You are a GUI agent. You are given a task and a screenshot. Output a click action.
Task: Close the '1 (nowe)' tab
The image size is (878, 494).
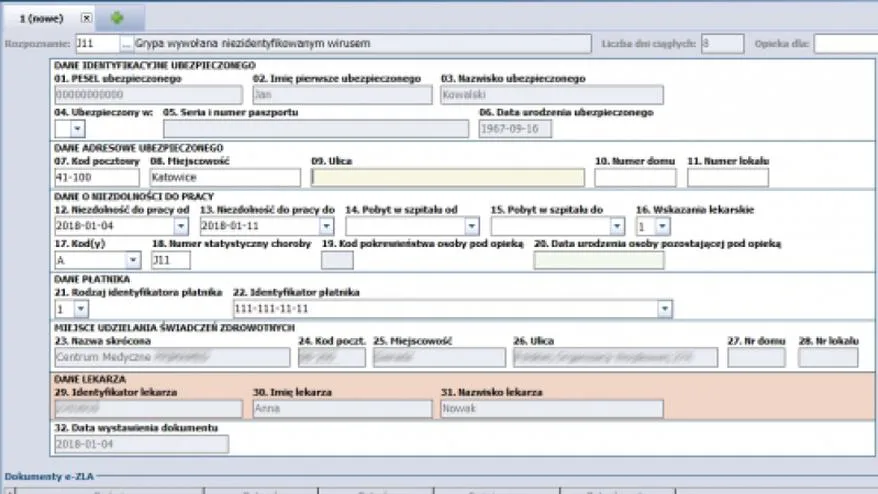tap(86, 18)
